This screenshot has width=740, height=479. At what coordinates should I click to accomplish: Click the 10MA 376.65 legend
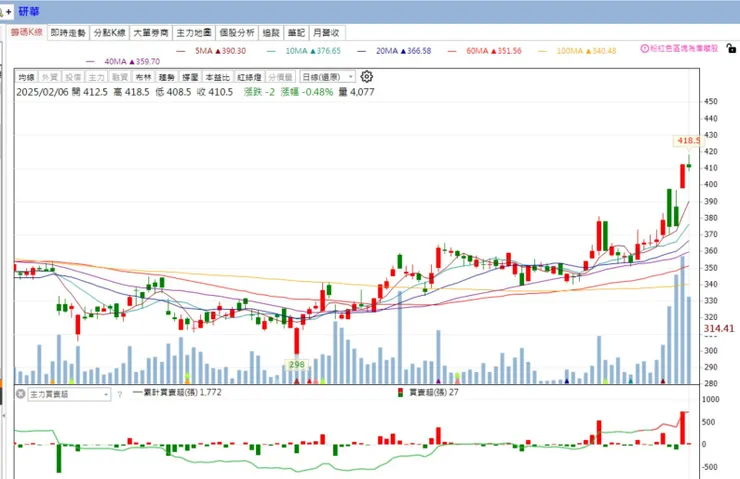[303, 50]
